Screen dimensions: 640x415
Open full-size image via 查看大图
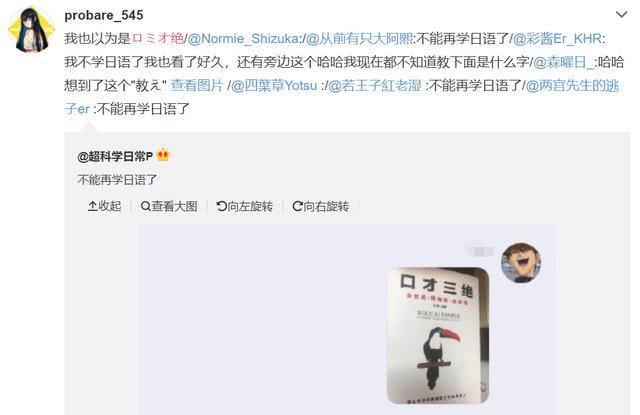[x=169, y=206]
